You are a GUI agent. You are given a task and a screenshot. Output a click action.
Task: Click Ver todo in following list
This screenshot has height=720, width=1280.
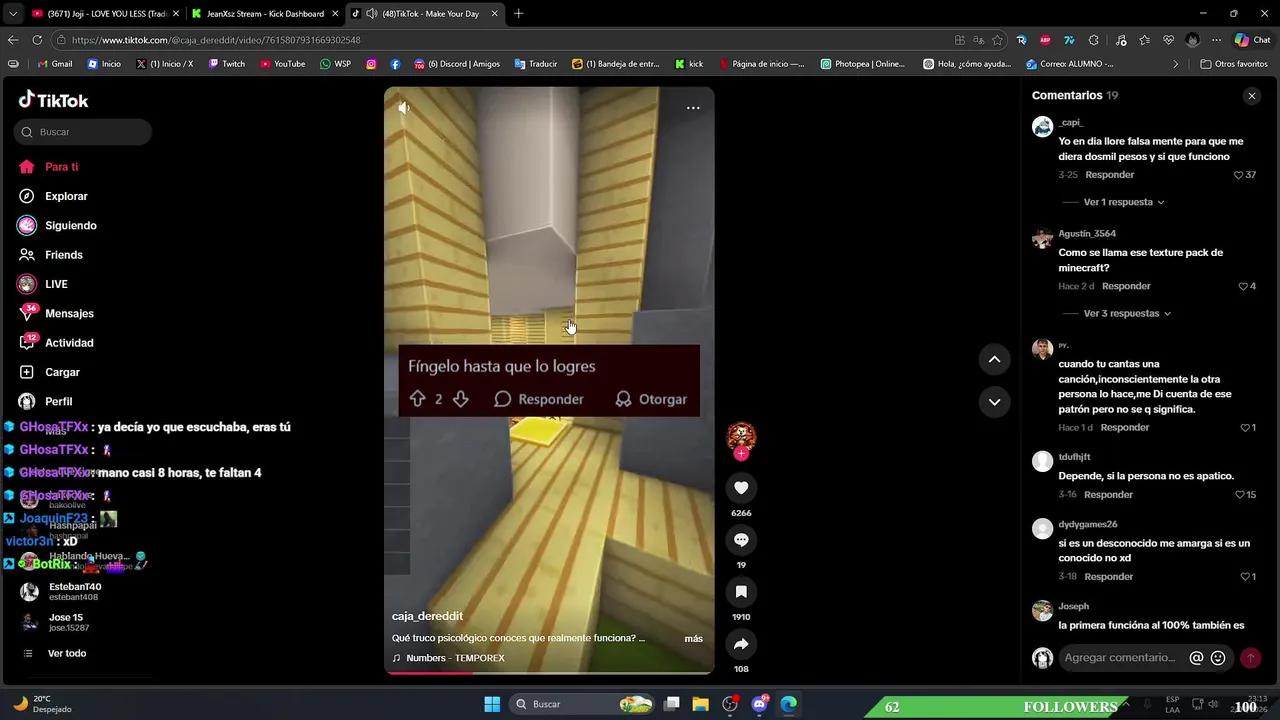pos(67,653)
